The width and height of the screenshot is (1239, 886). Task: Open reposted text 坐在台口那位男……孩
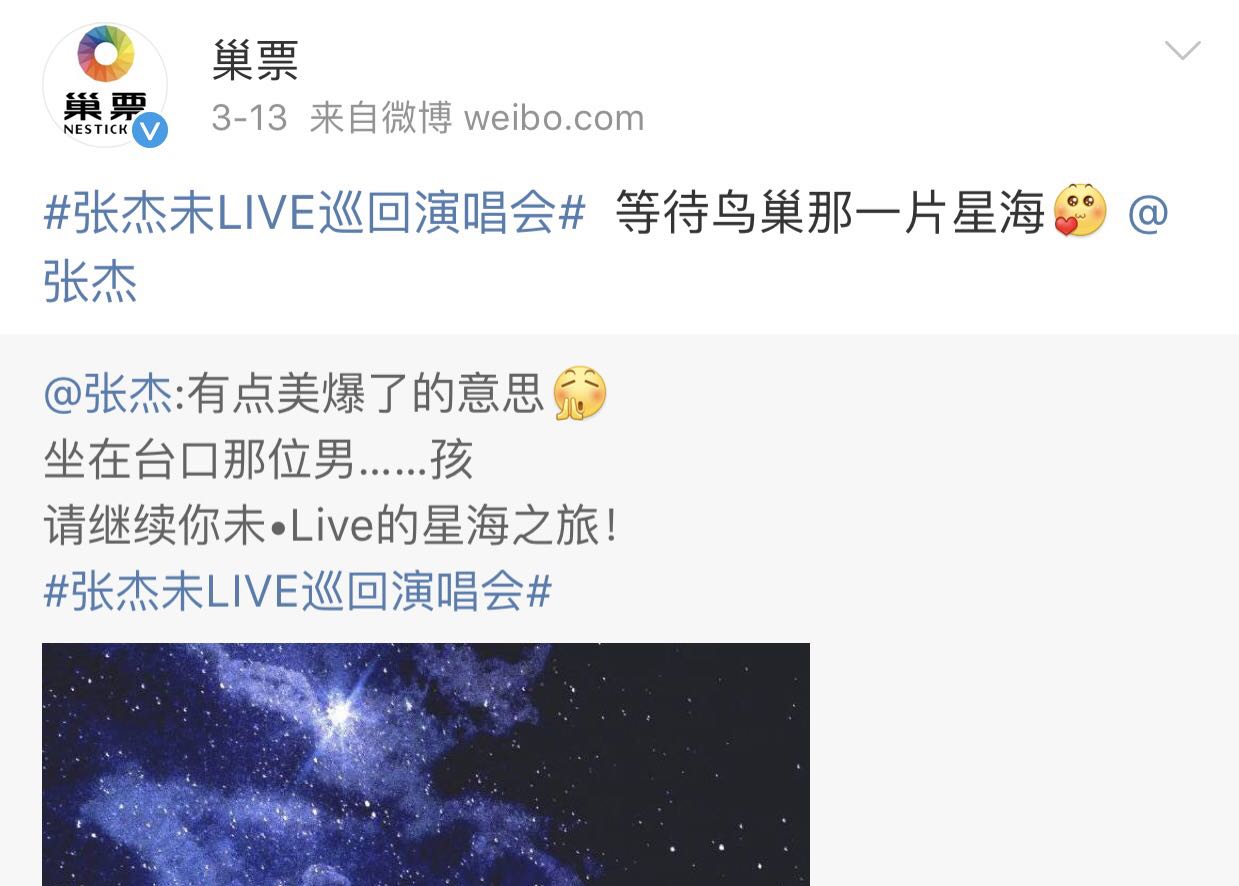coord(258,460)
